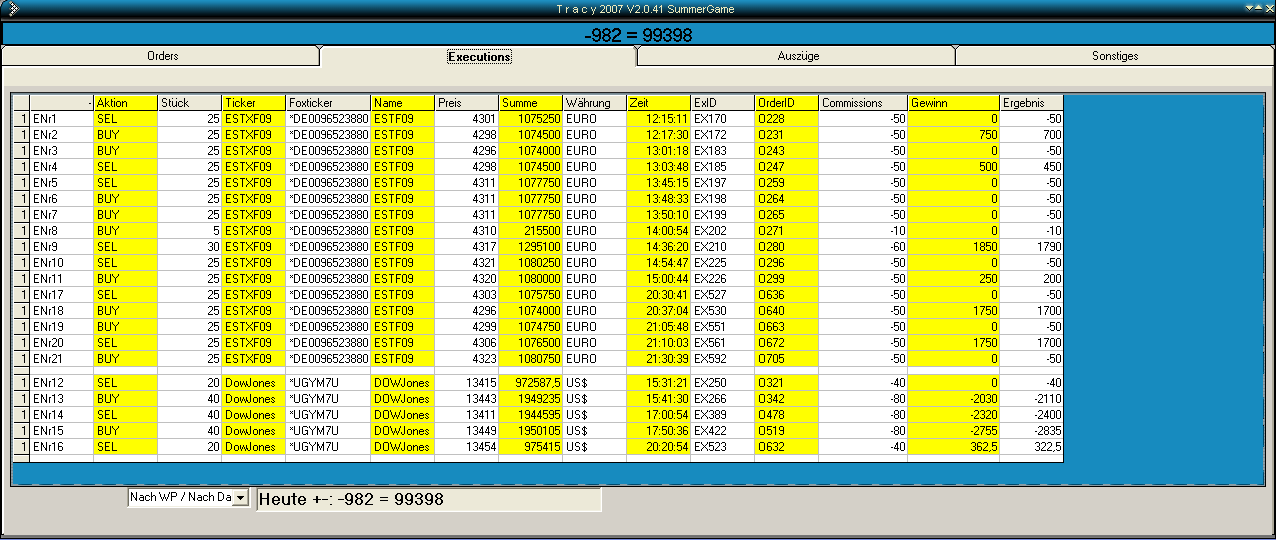
Task: Open the Orders tab
Action: tap(162, 56)
